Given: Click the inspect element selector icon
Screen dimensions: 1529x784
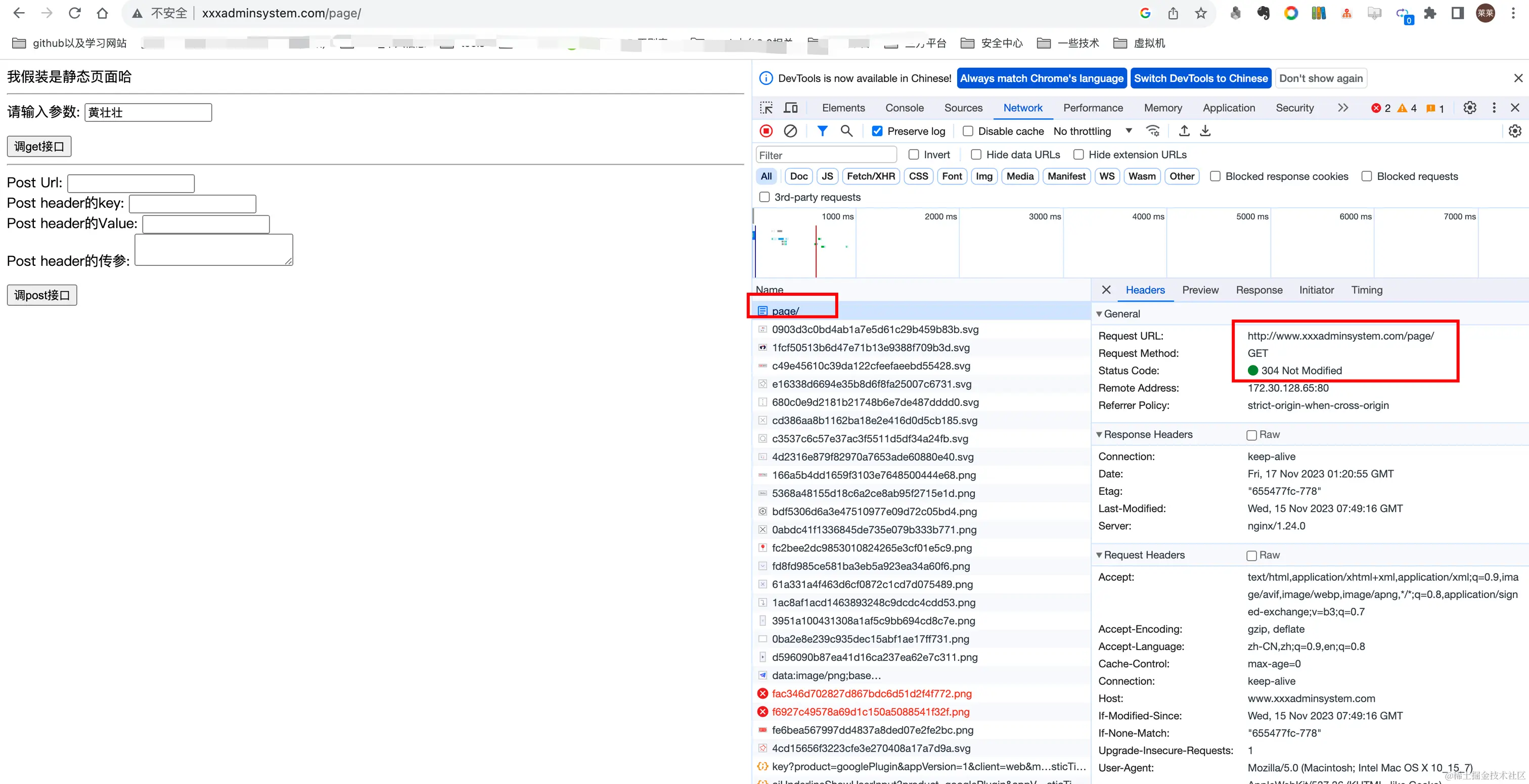Looking at the screenshot, I should tap(767, 108).
